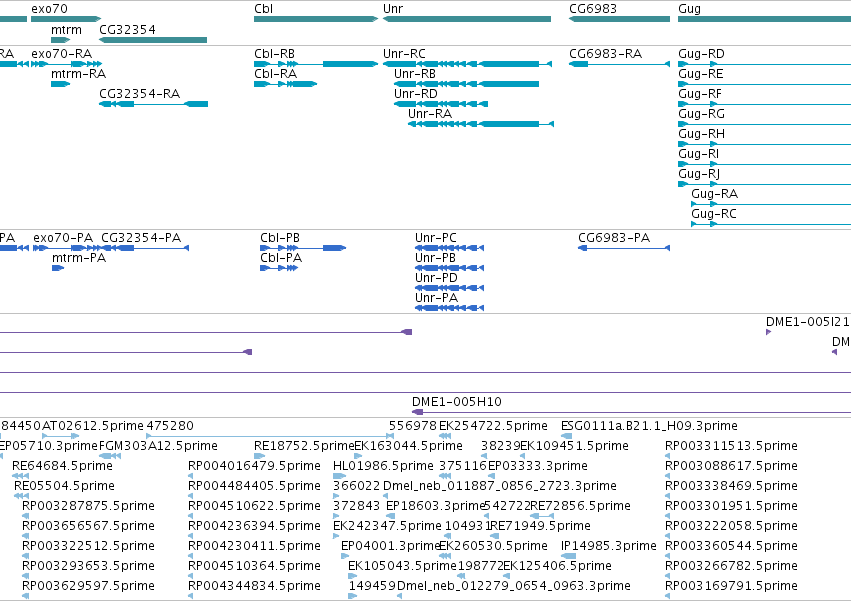The height and width of the screenshot is (601, 851).
Task: Select the Cbl gene bar
Action: 316,19
